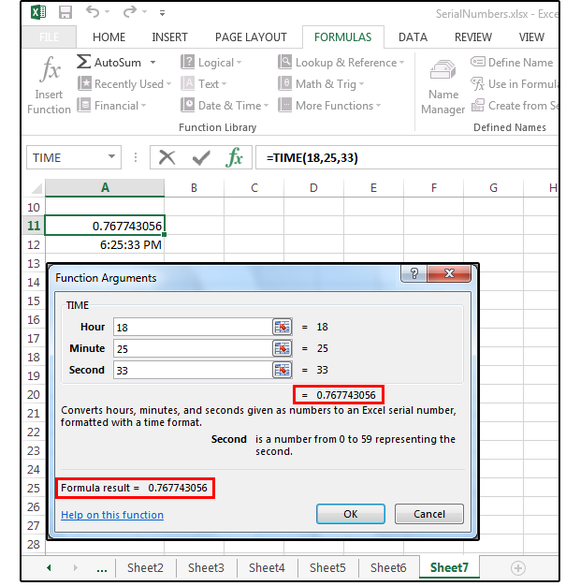Open the undo history dropdown arrow
This screenshot has height=586, width=580.
click(107, 12)
